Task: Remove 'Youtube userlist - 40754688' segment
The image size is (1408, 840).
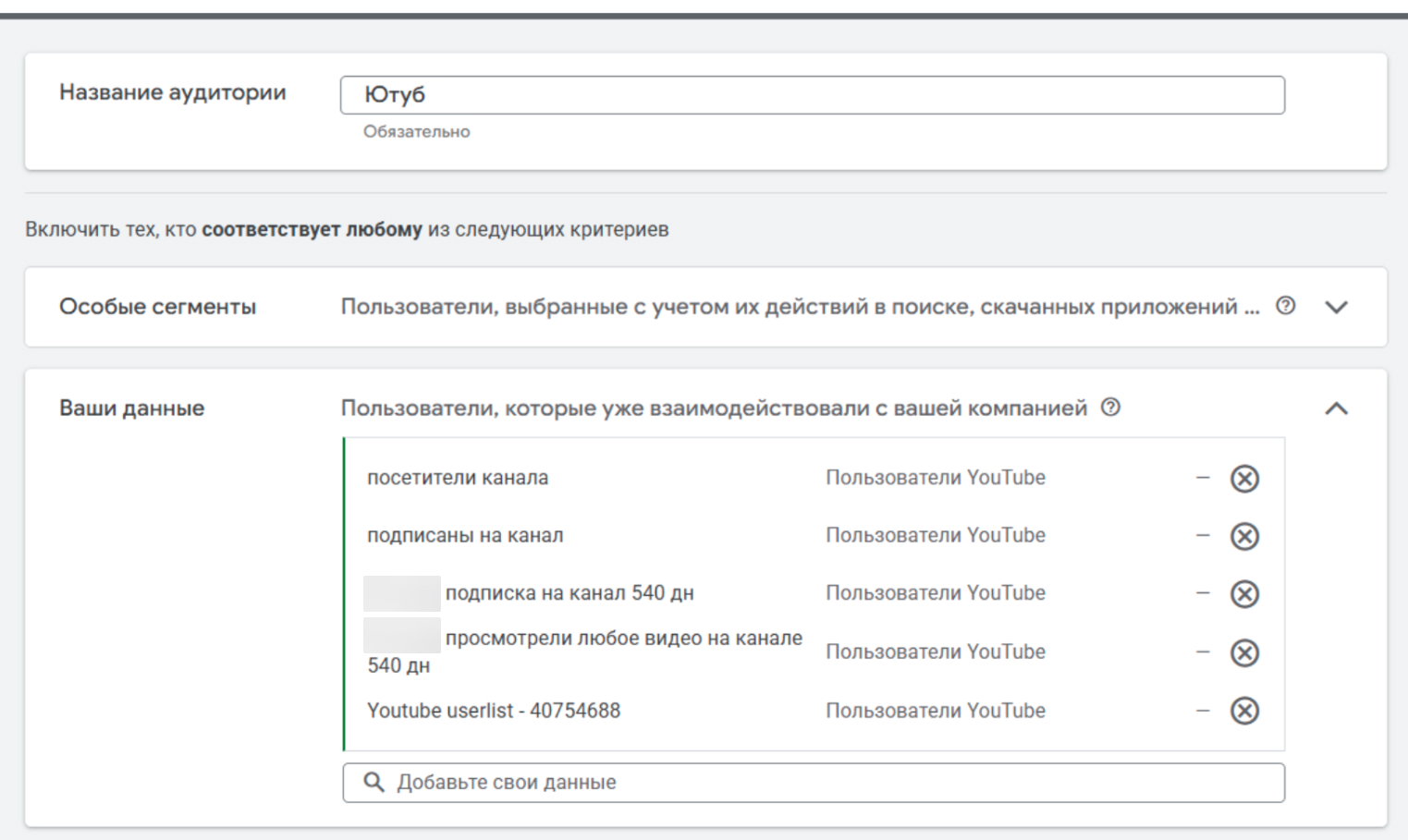Action: pos(1244,711)
